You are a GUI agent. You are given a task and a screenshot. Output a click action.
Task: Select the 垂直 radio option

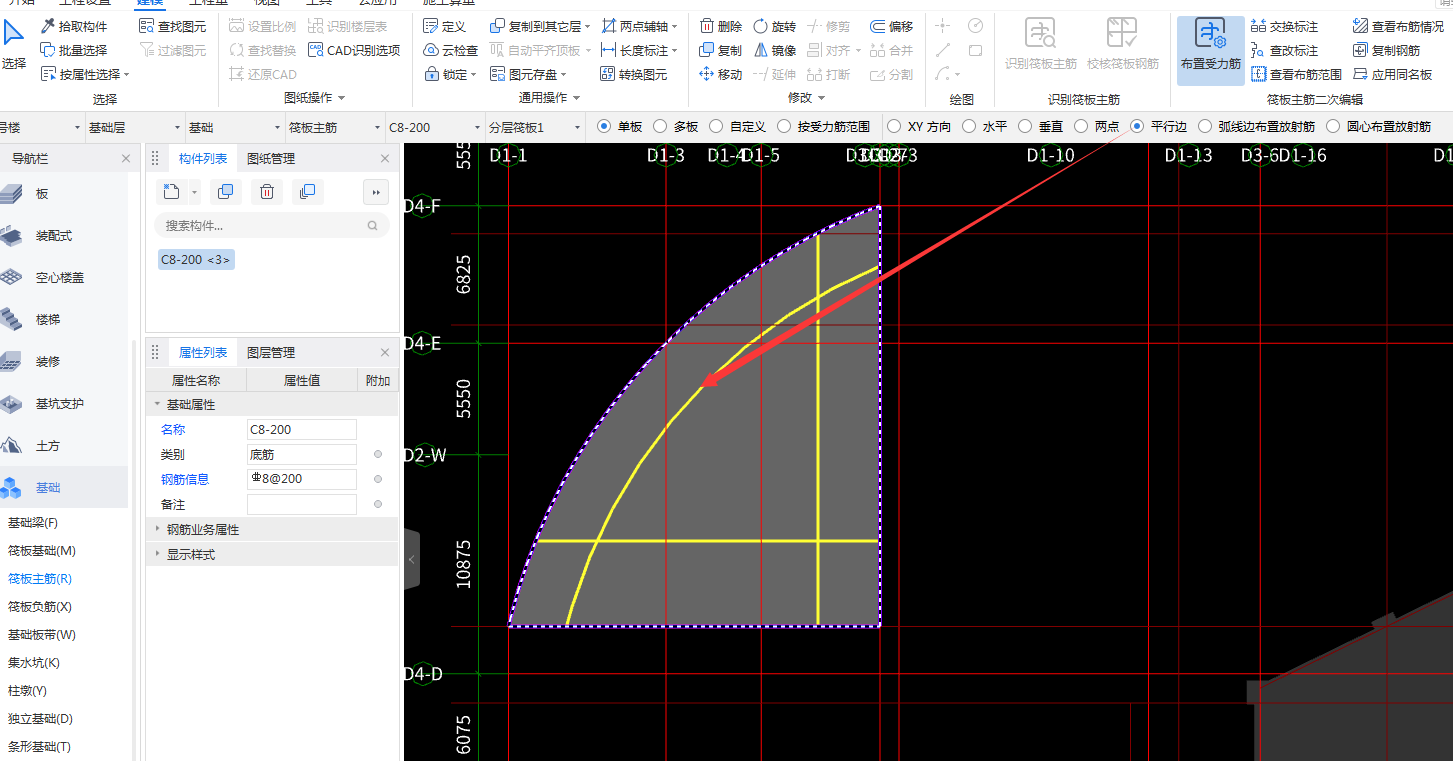pos(1040,126)
